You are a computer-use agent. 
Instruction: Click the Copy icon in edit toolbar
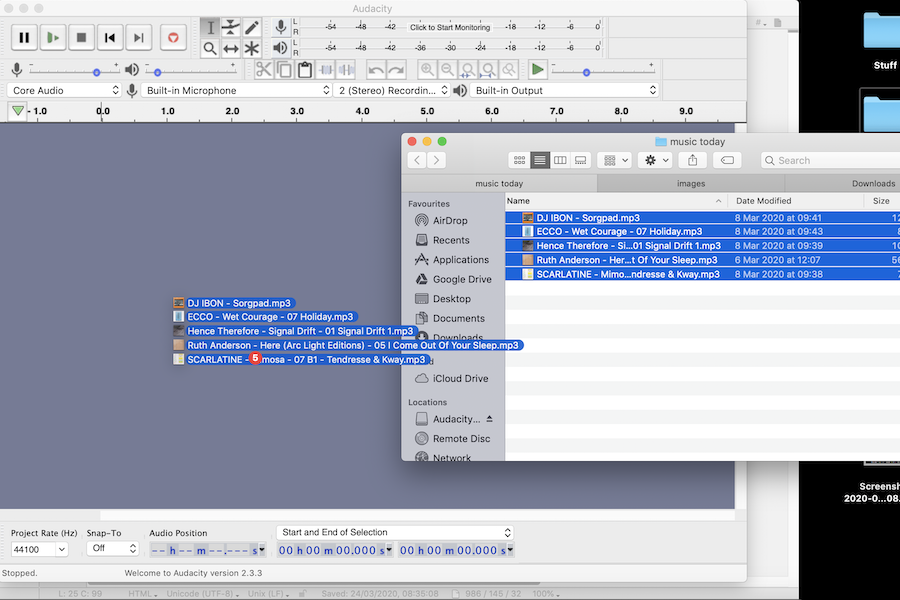284,70
